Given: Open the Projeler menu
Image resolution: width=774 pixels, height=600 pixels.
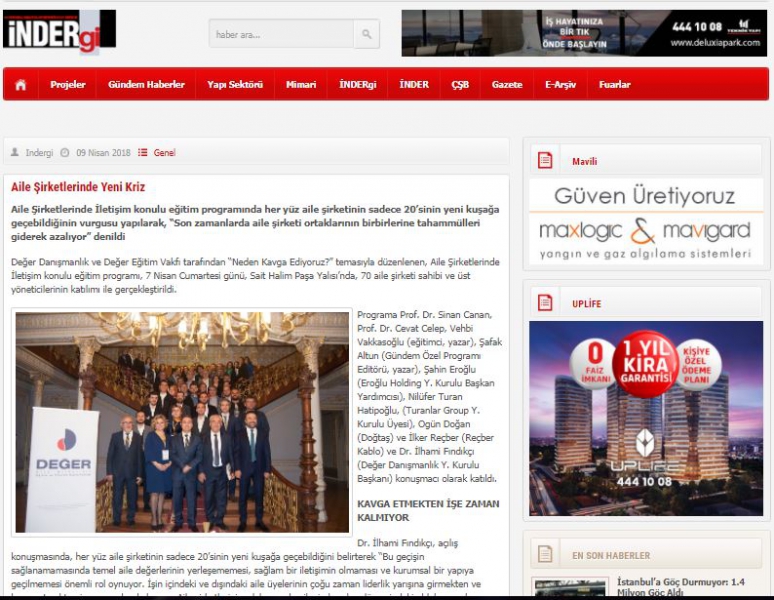Looking at the screenshot, I should click(68, 85).
